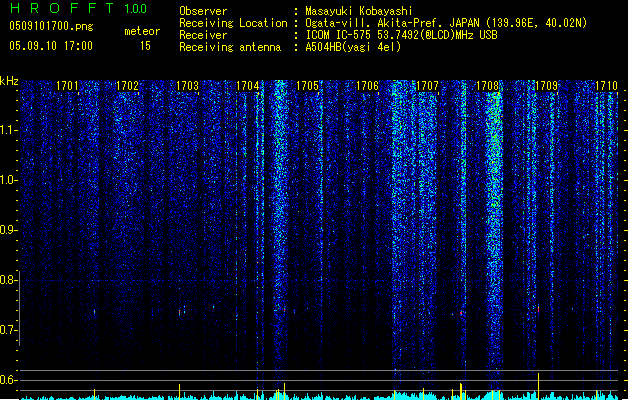Click the version number 1.0.0
Viewport: 629px width, 400px height.
(136, 9)
